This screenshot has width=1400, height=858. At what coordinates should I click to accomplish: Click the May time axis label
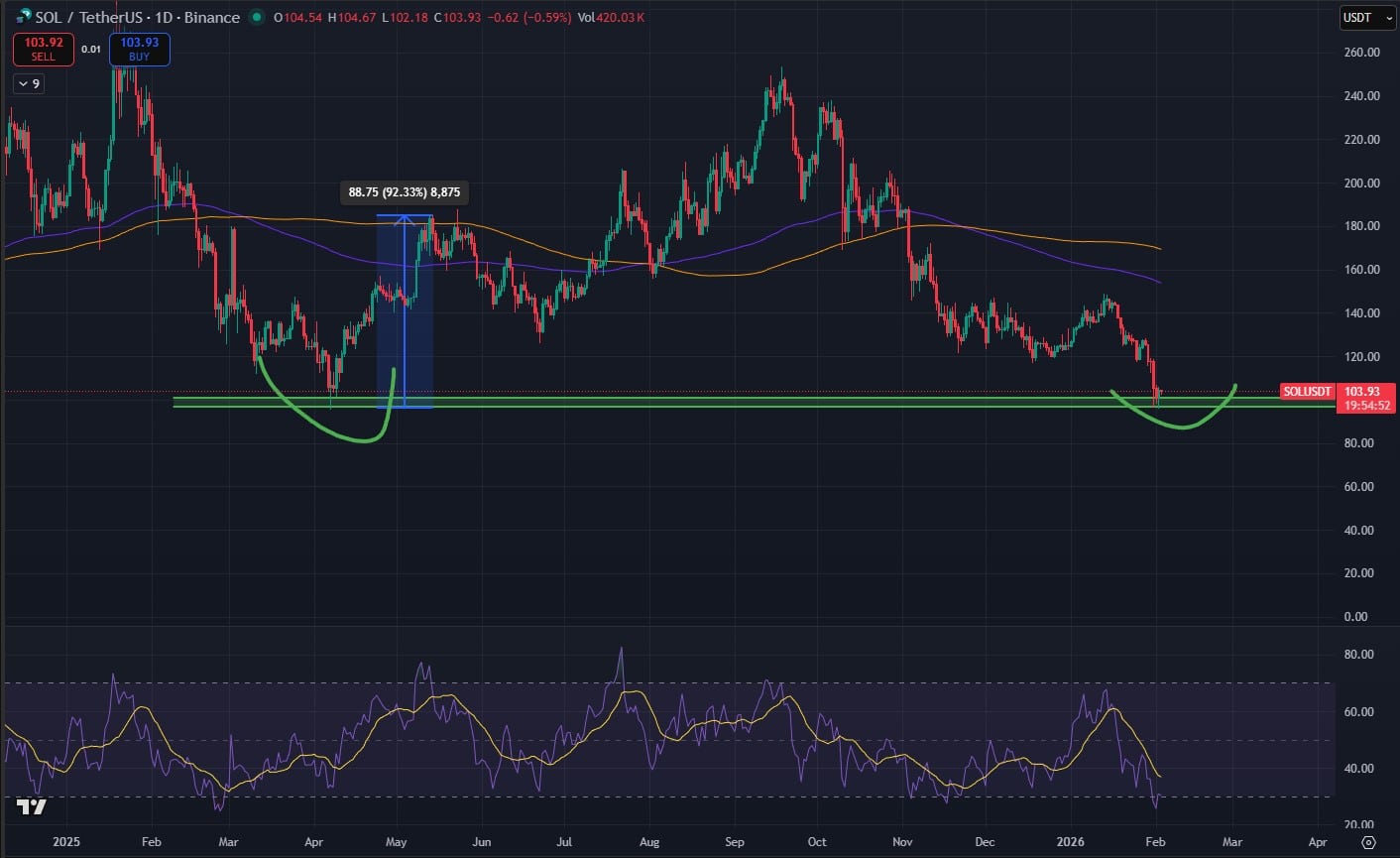point(396,842)
